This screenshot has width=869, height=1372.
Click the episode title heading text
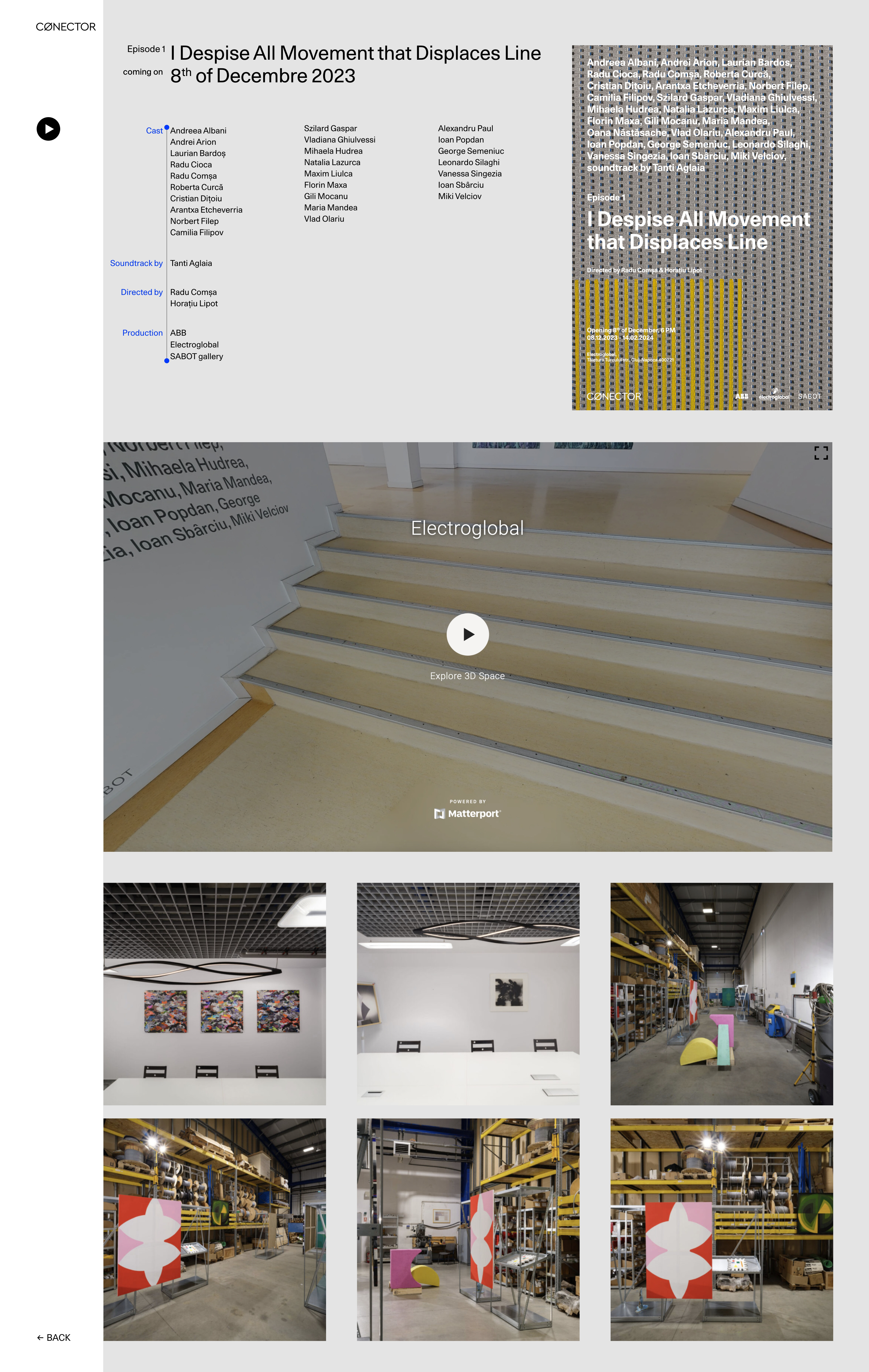tap(356, 53)
